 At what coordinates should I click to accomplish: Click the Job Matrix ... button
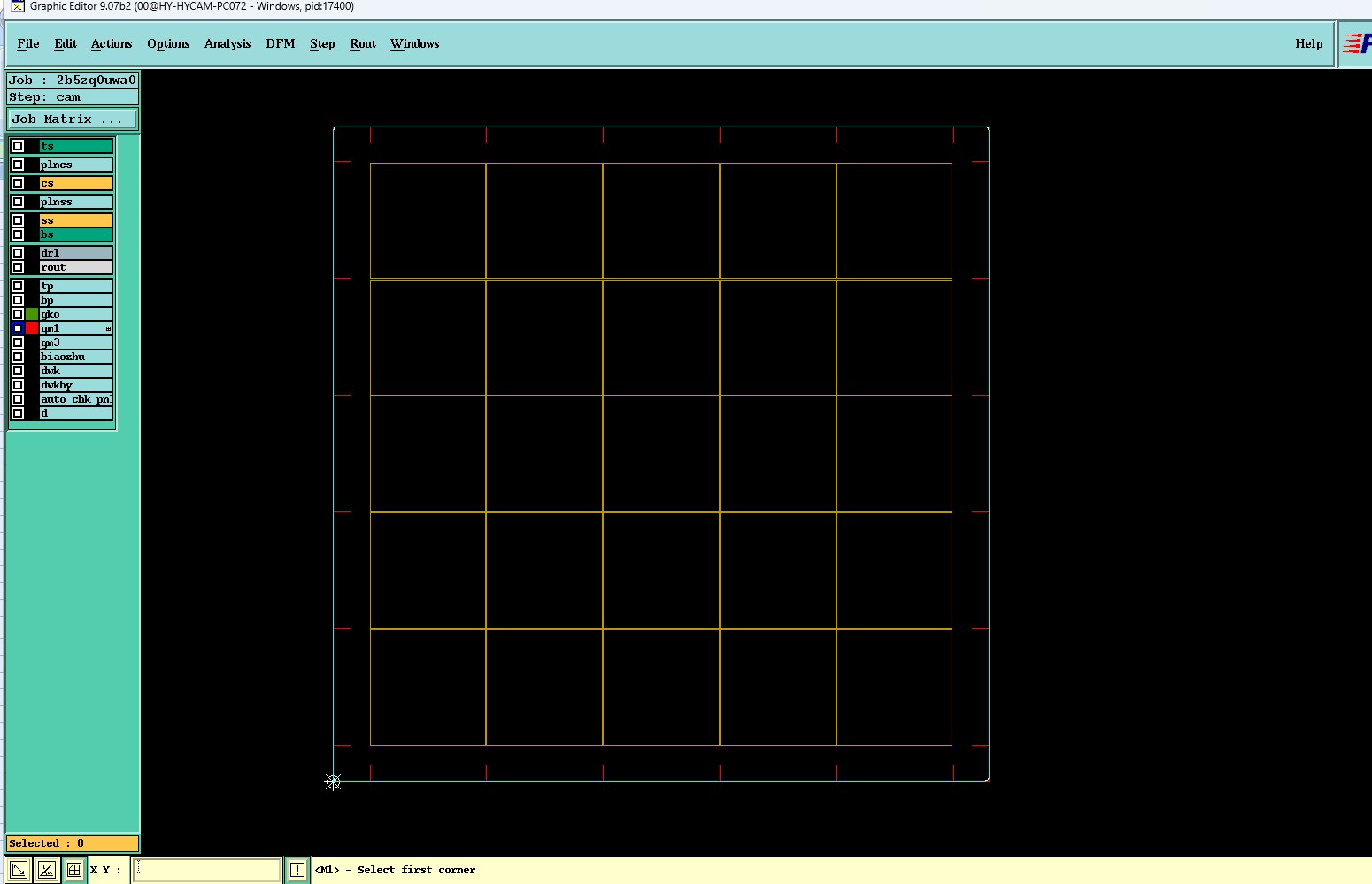[x=73, y=119]
